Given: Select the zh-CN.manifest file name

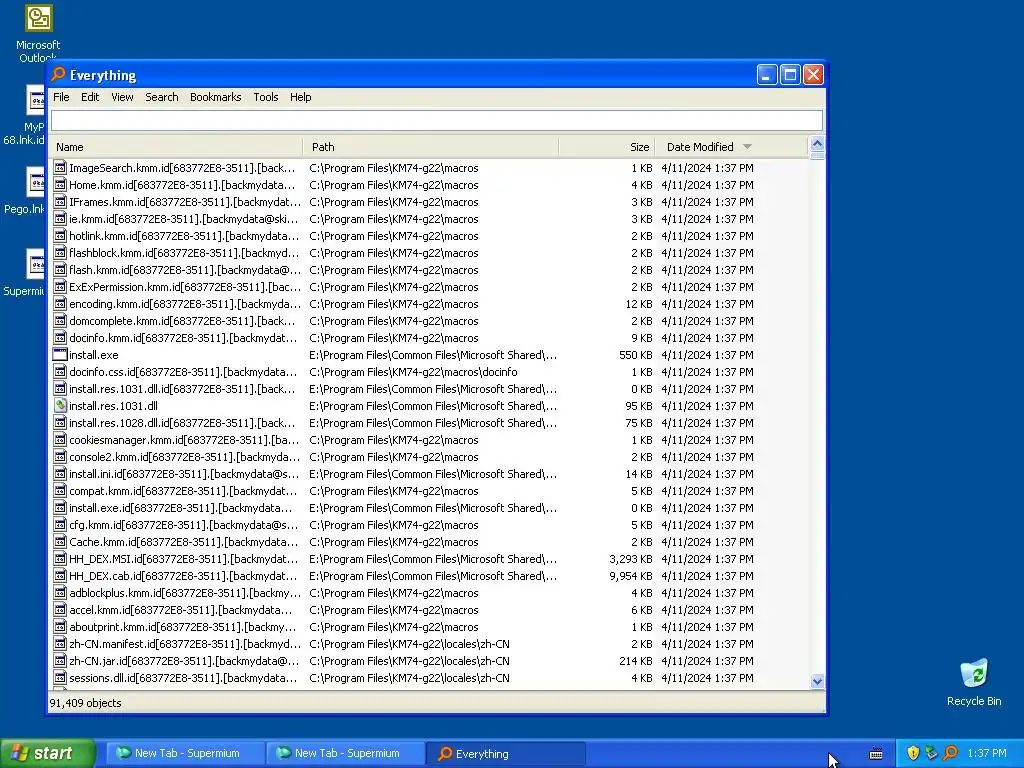Looking at the screenshot, I should (185, 644).
